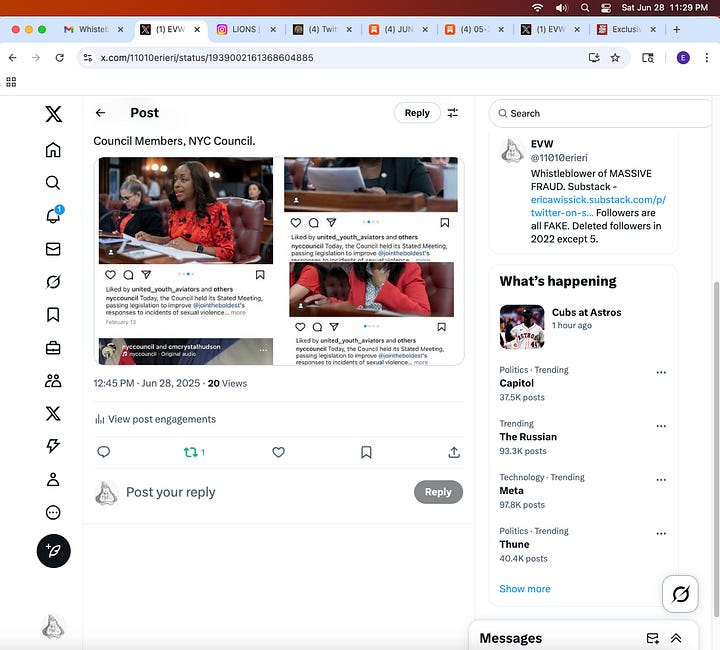Click Show more trends link

click(525, 588)
